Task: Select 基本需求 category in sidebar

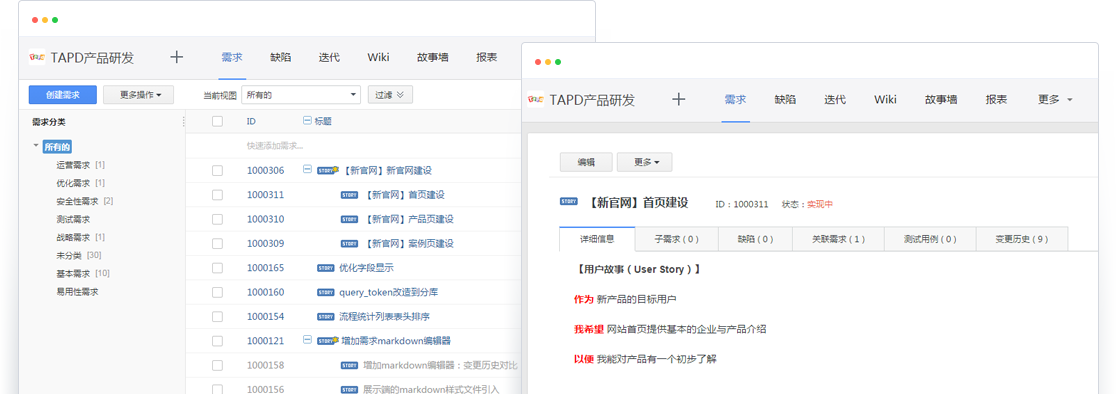Action: click(73, 273)
